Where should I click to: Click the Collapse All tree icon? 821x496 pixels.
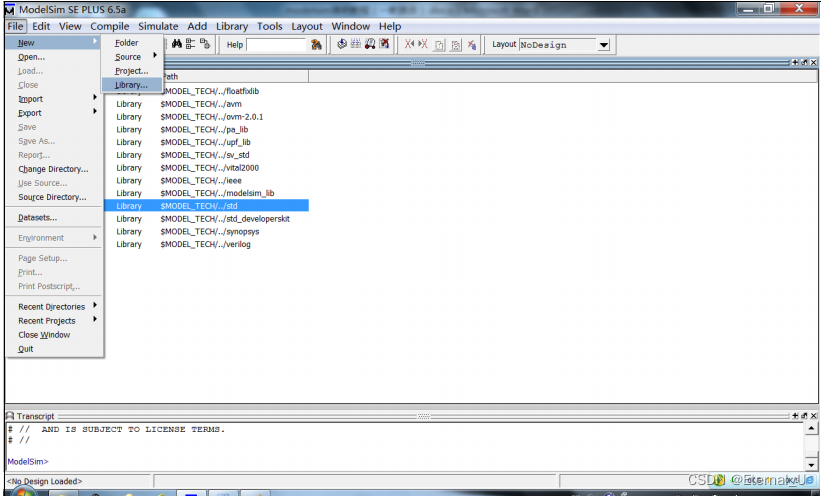click(x=191, y=45)
